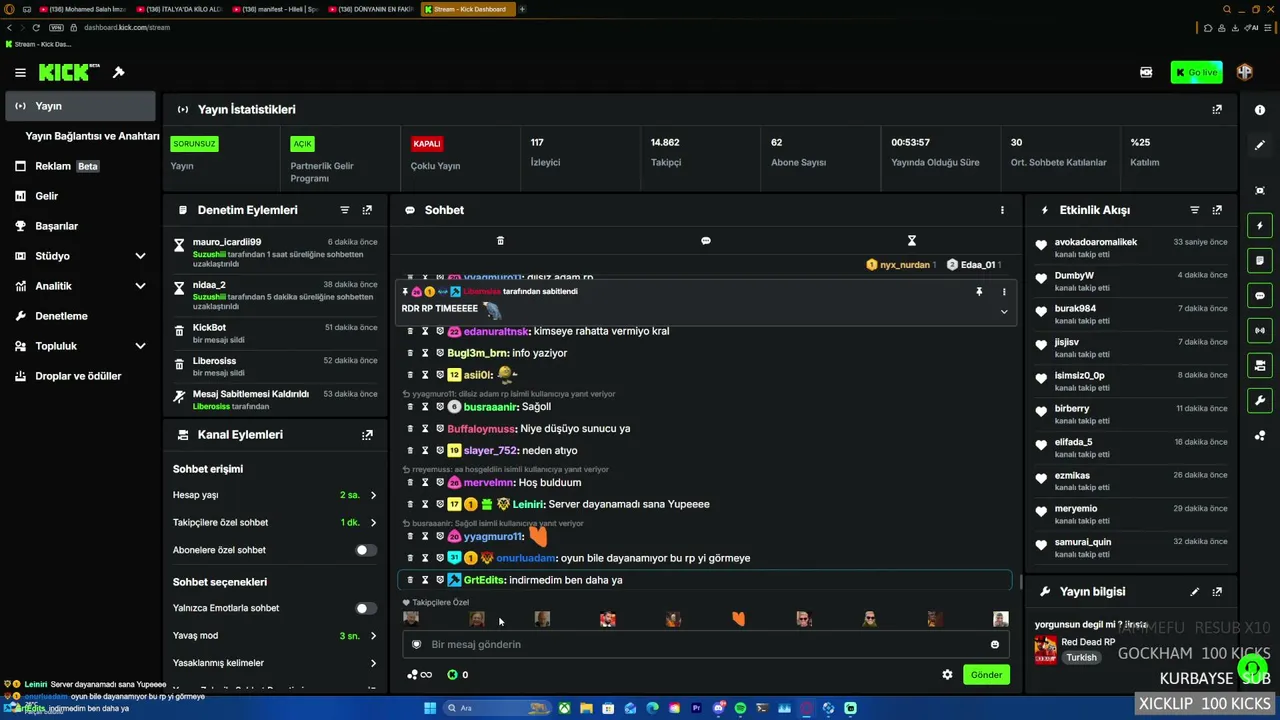
Task: Pop out the Denetim Eylemleri panel
Action: (x=367, y=210)
